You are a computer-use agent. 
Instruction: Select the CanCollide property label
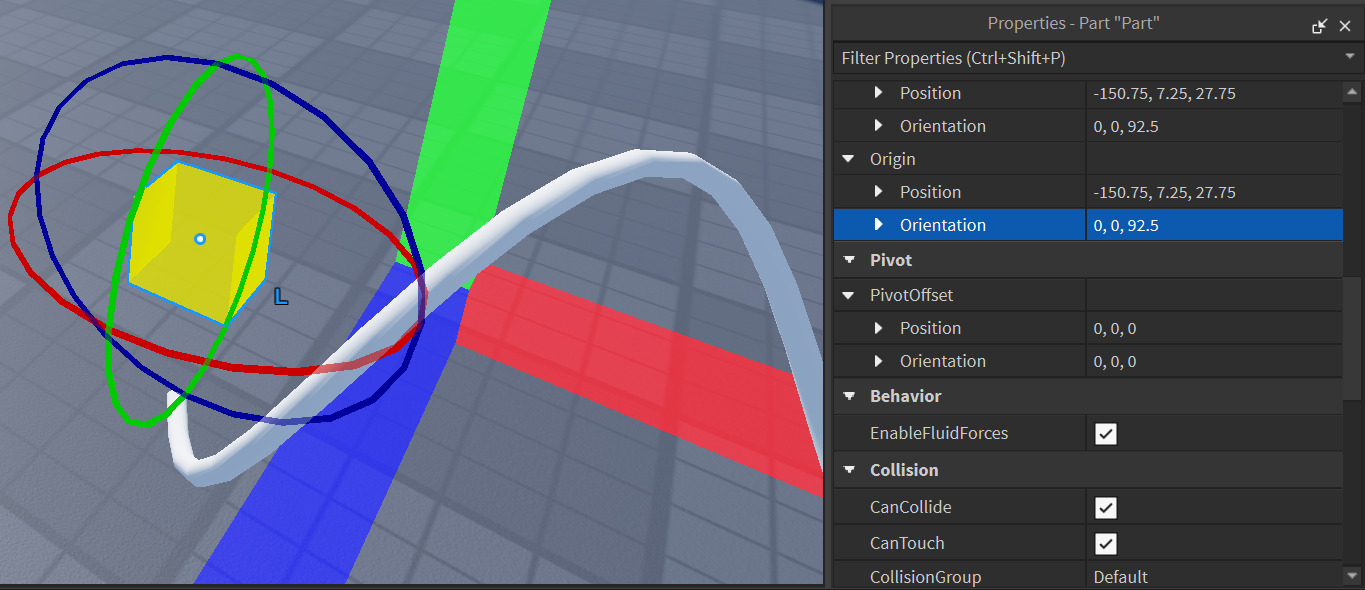pyautogui.click(x=911, y=507)
